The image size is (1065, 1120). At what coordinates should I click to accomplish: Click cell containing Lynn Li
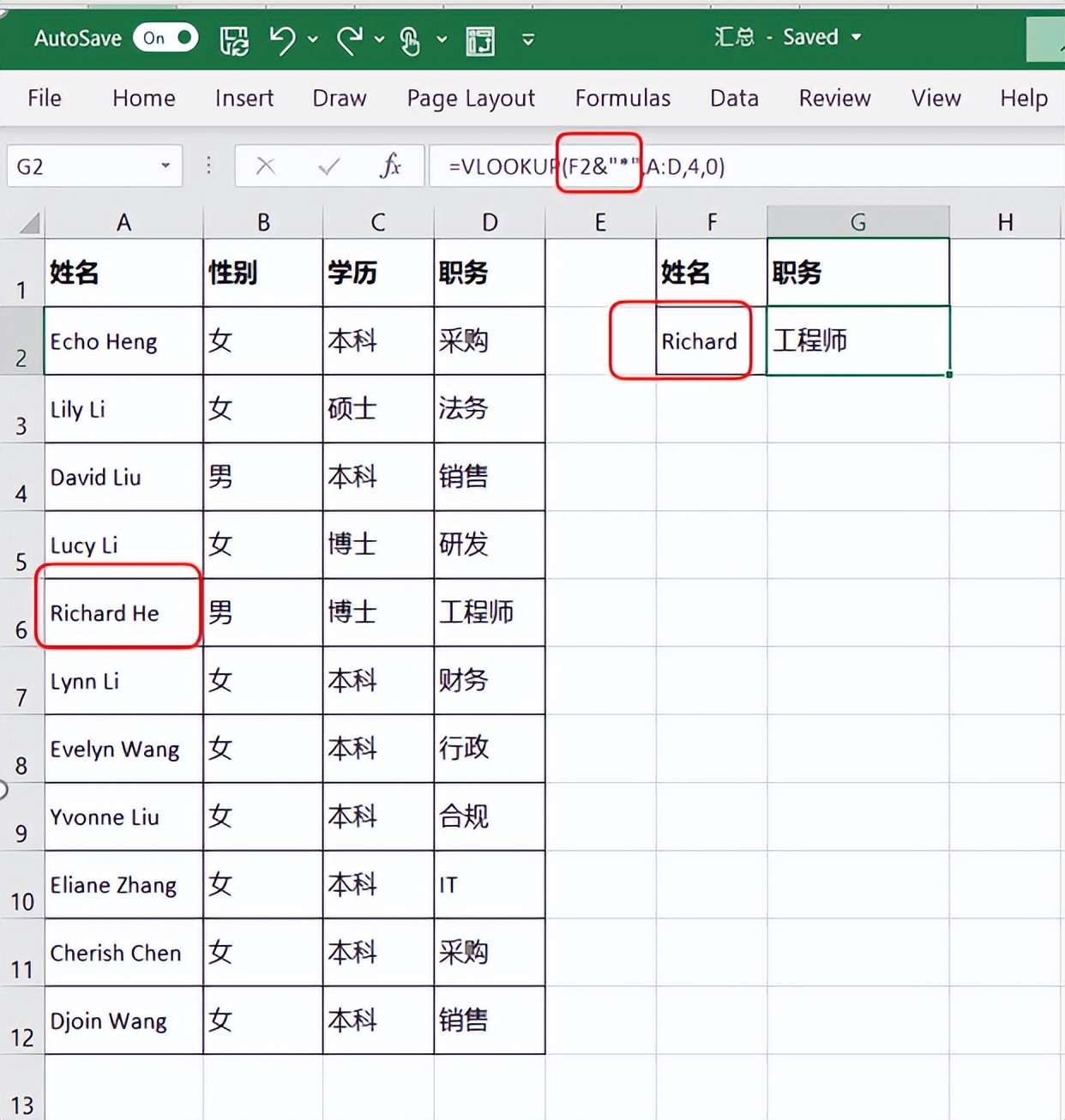[123, 680]
